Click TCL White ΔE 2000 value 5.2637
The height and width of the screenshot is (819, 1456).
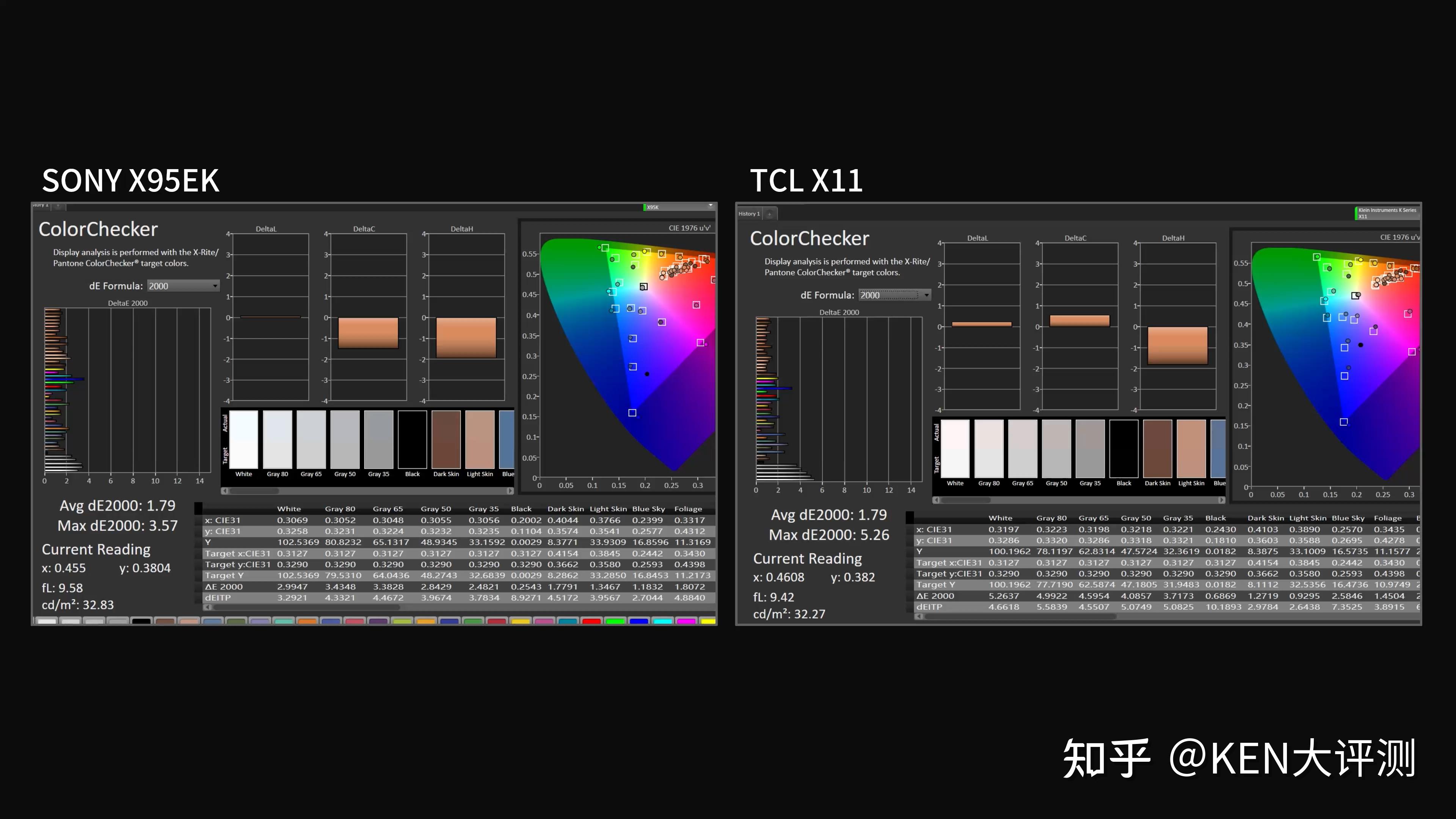(1004, 596)
